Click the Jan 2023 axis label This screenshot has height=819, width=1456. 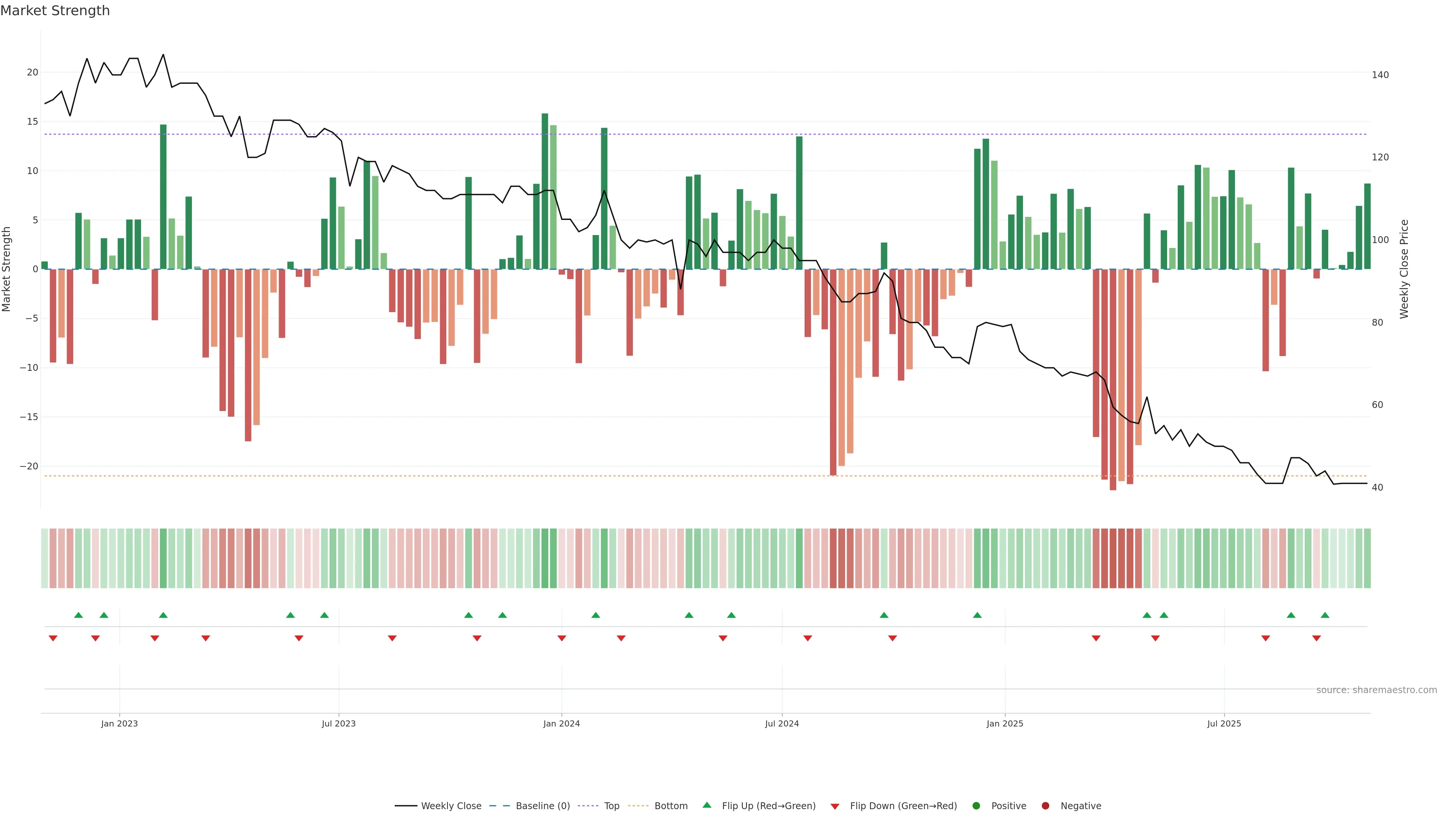click(119, 723)
